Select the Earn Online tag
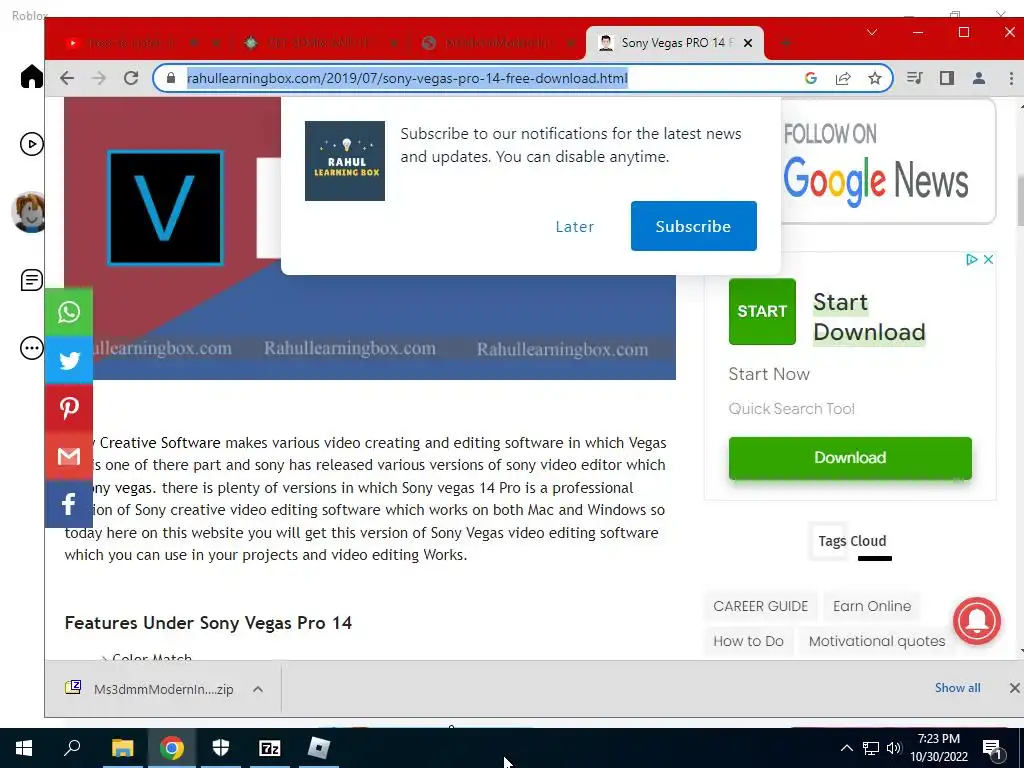This screenshot has width=1024, height=768. pyautogui.click(x=872, y=606)
